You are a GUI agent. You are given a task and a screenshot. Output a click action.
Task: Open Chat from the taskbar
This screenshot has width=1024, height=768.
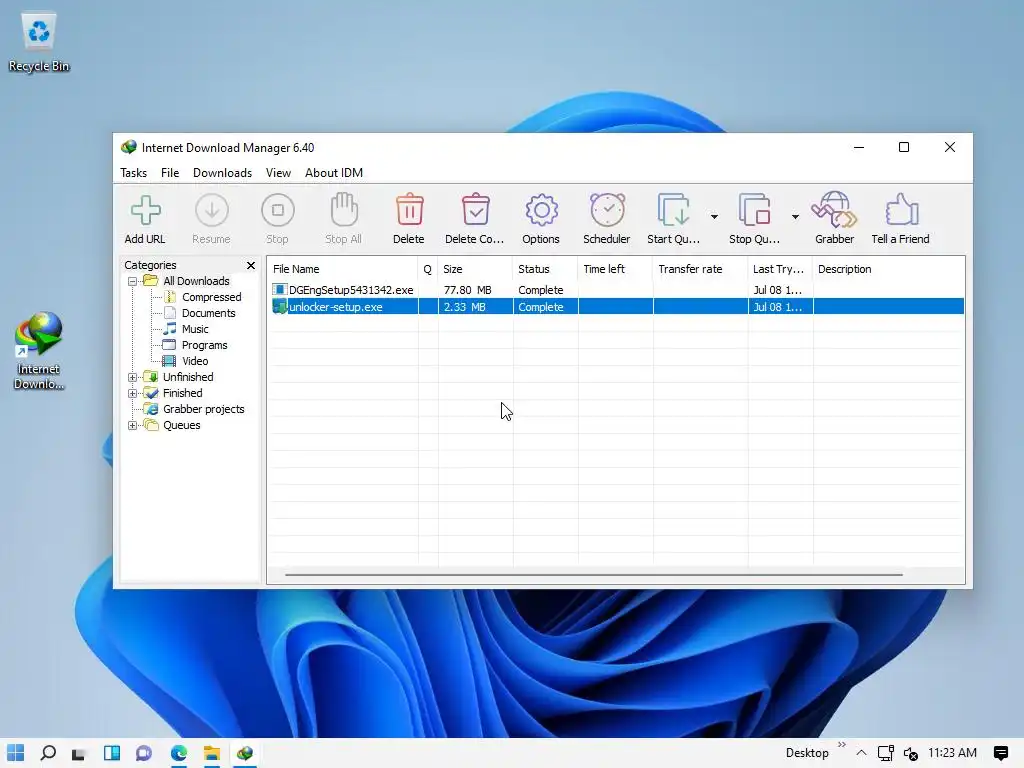(144, 753)
